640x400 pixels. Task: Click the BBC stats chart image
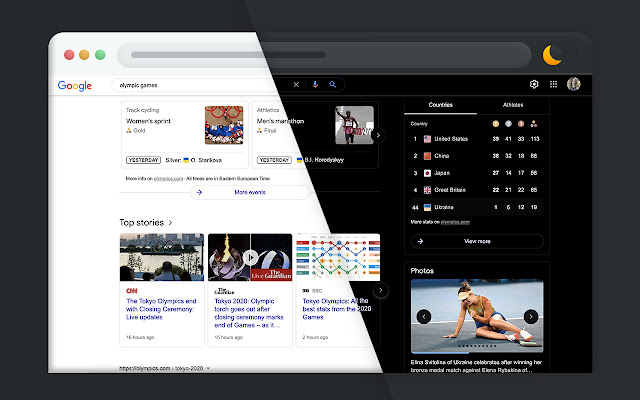[x=338, y=257]
